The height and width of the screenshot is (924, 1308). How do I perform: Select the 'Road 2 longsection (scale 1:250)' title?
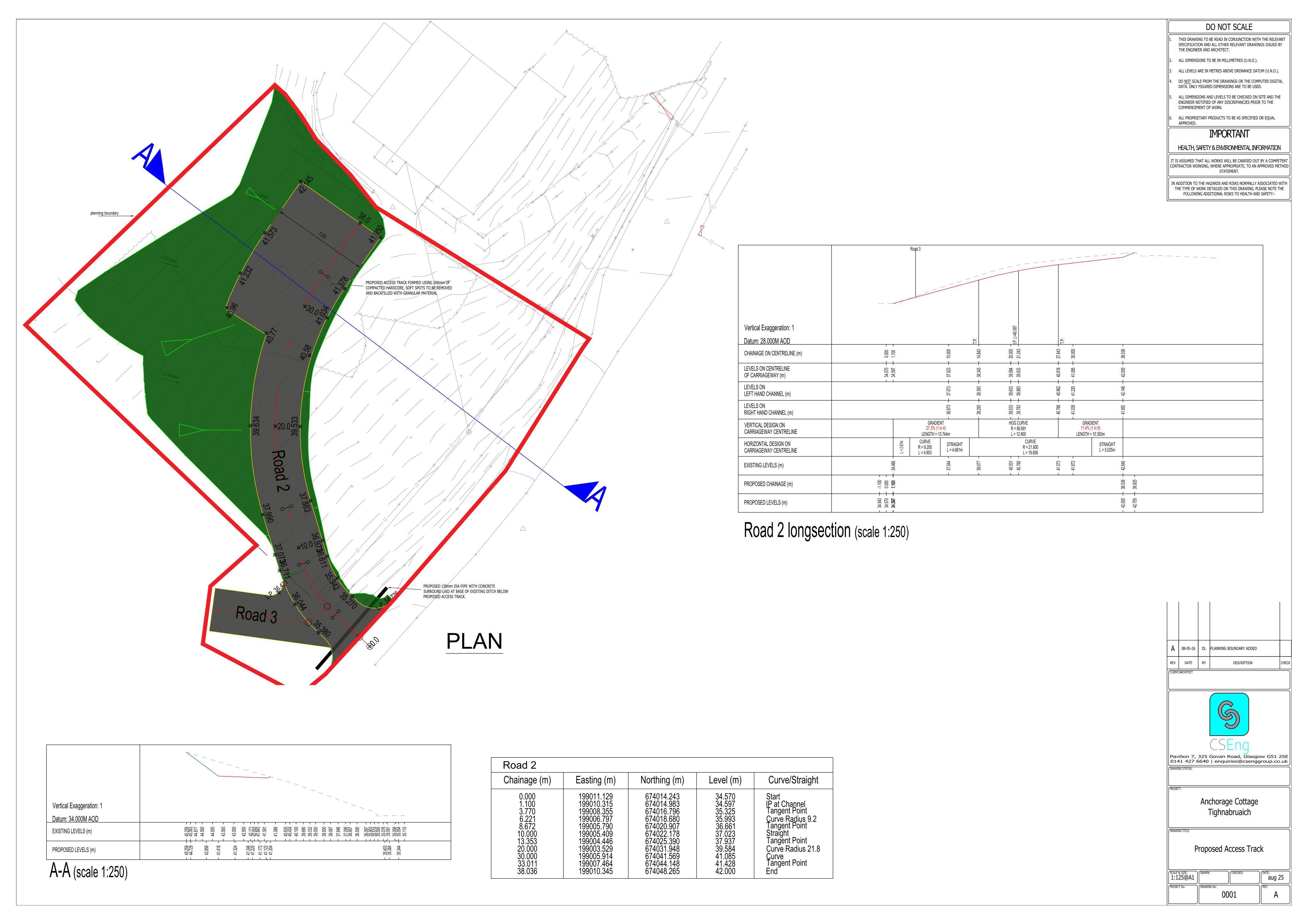point(826,531)
